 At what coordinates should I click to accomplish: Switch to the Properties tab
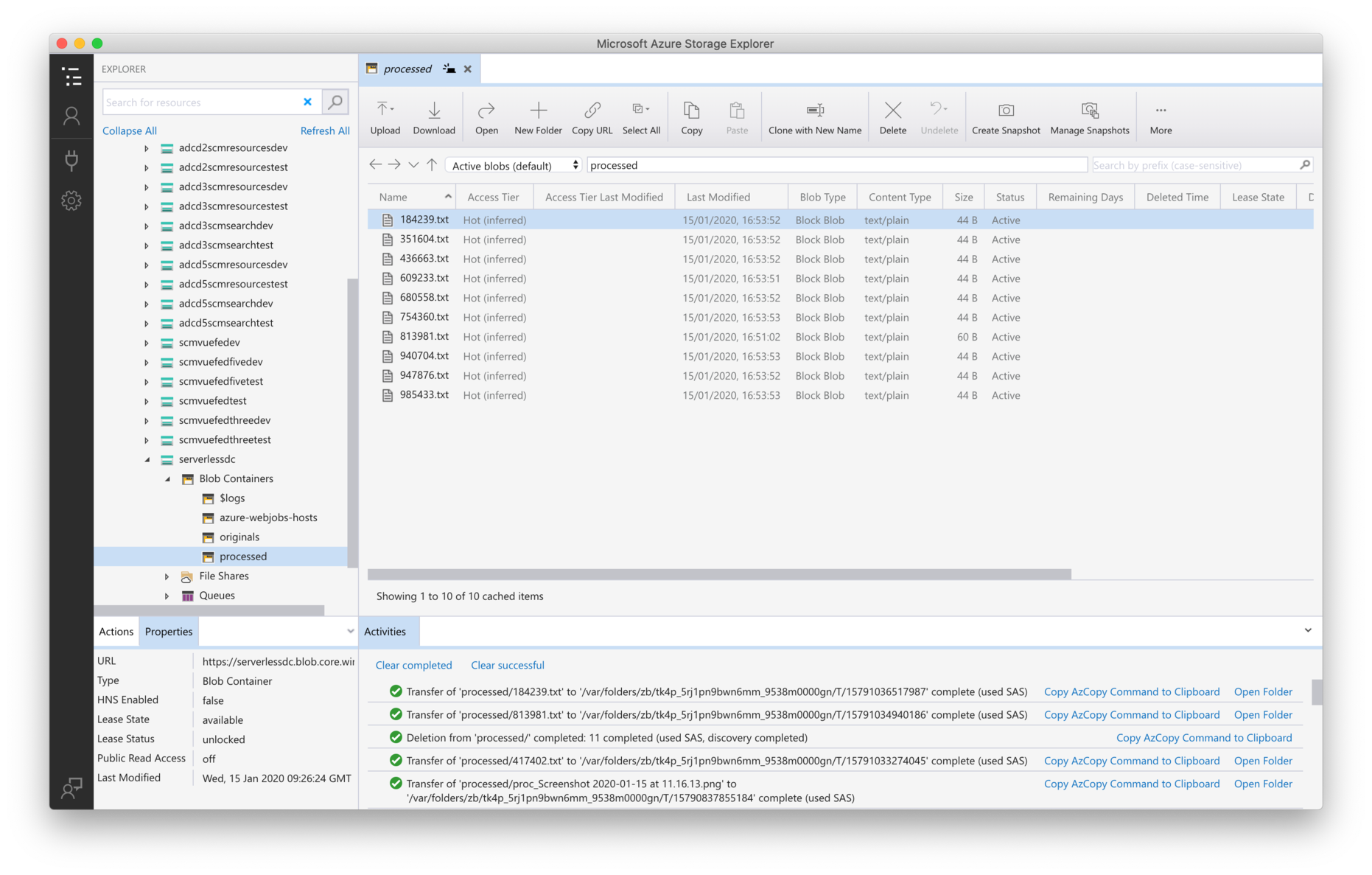point(168,631)
